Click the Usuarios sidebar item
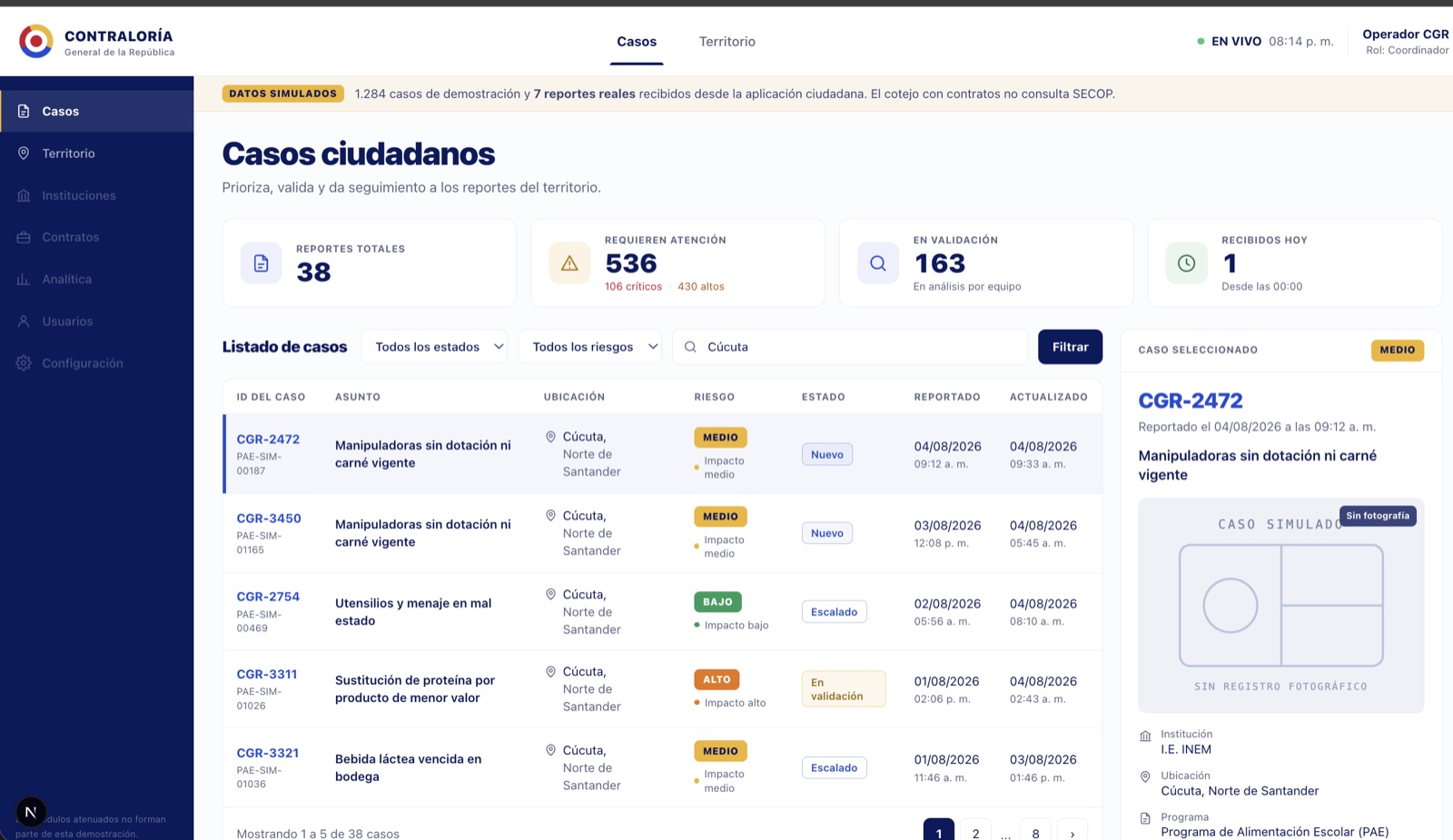1453x840 pixels. pyautogui.click(x=96, y=321)
